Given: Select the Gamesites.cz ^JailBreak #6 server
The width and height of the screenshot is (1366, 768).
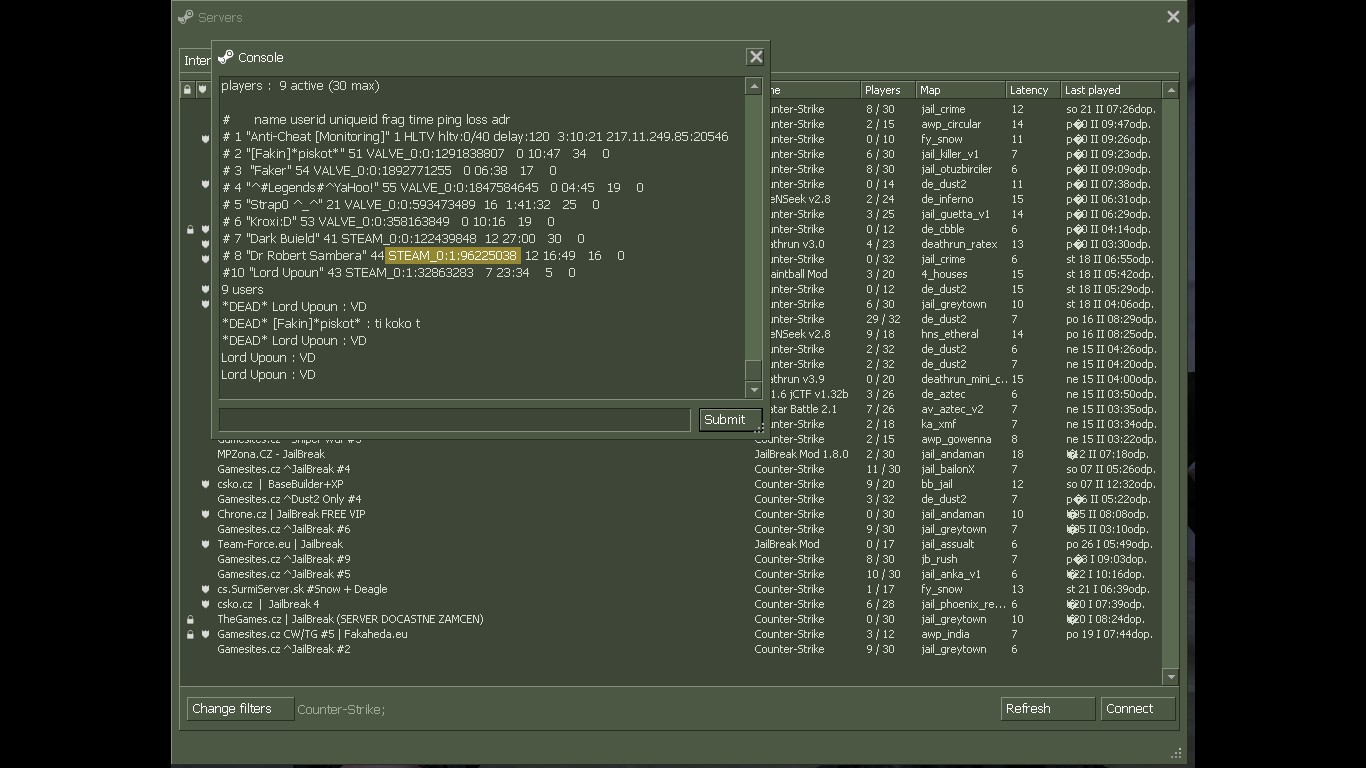Looking at the screenshot, I should pyautogui.click(x=671, y=529).
